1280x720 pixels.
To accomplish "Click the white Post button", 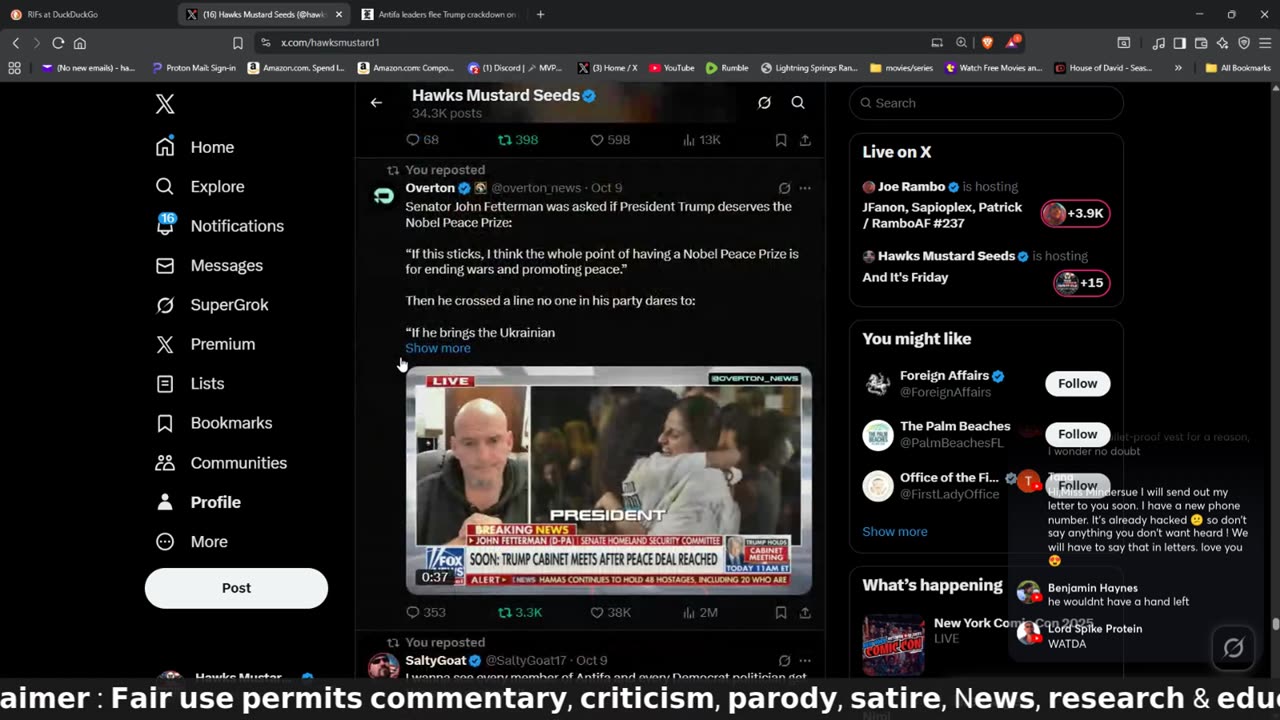I will point(236,588).
